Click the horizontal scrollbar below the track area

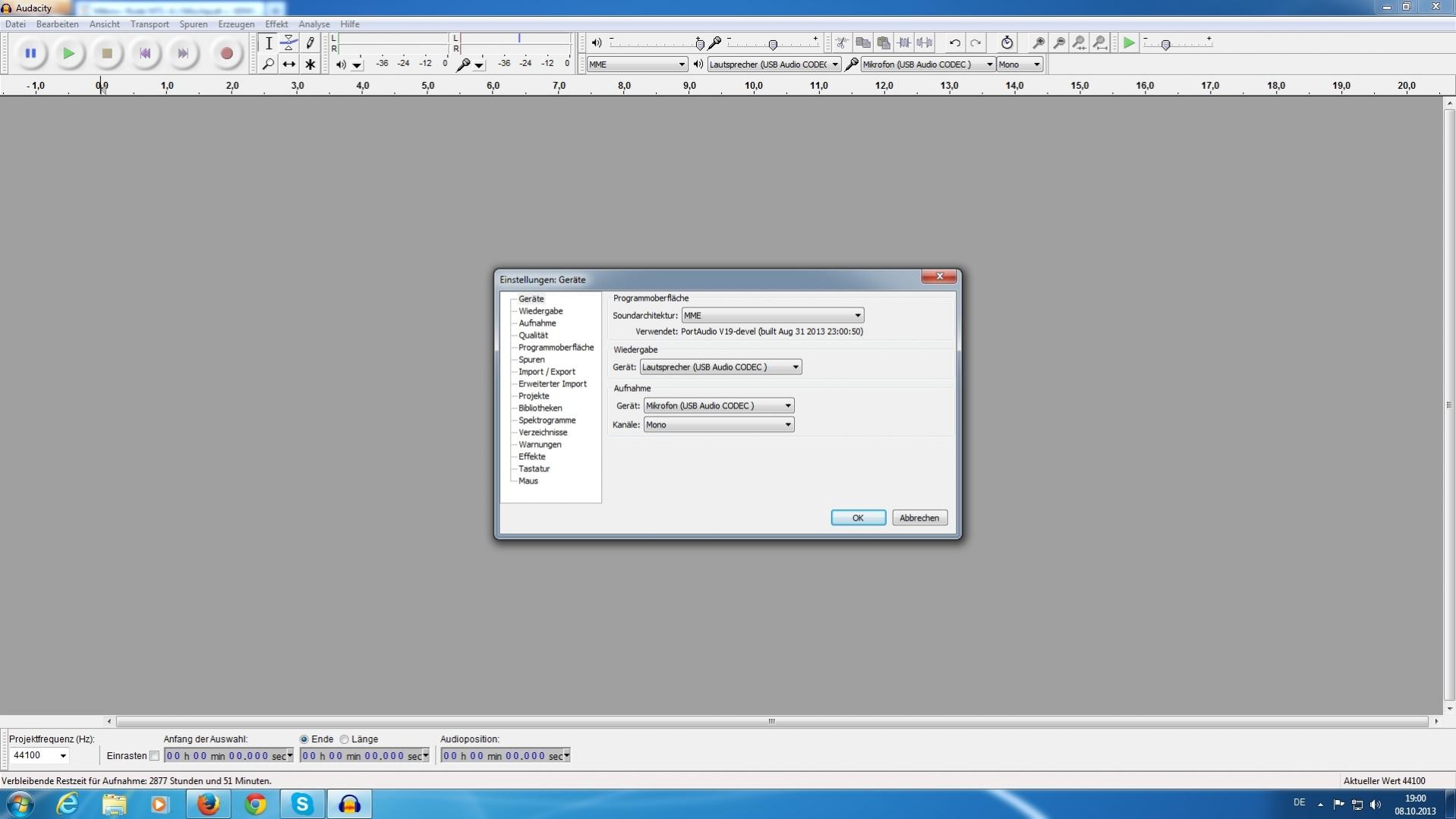[772, 722]
